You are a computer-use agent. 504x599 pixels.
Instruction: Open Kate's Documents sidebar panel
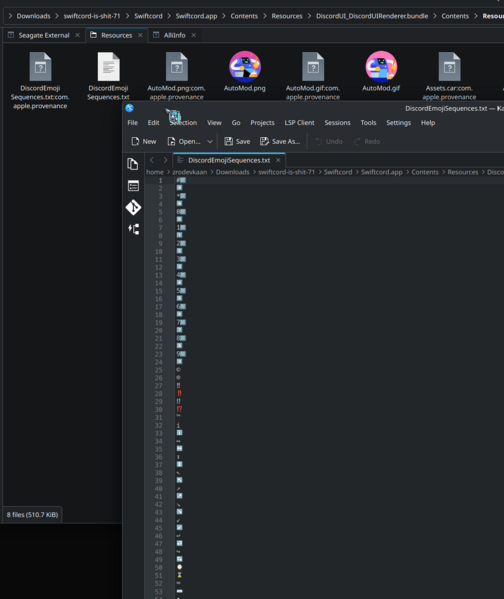click(133, 164)
